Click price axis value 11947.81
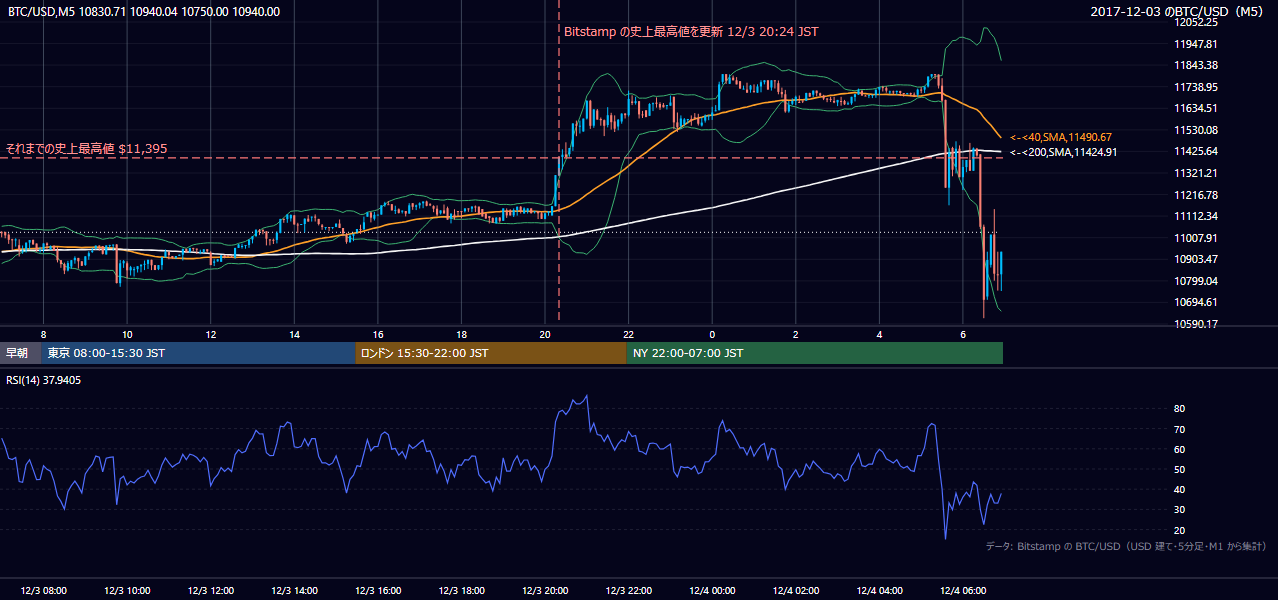Viewport: 1278px width, 600px height. coord(1195,44)
